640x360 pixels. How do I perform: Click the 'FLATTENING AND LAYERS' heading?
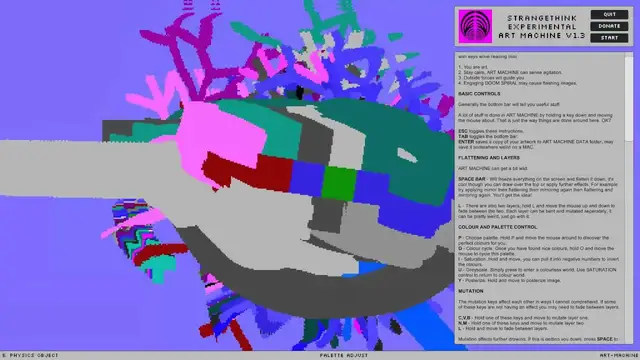489,158
